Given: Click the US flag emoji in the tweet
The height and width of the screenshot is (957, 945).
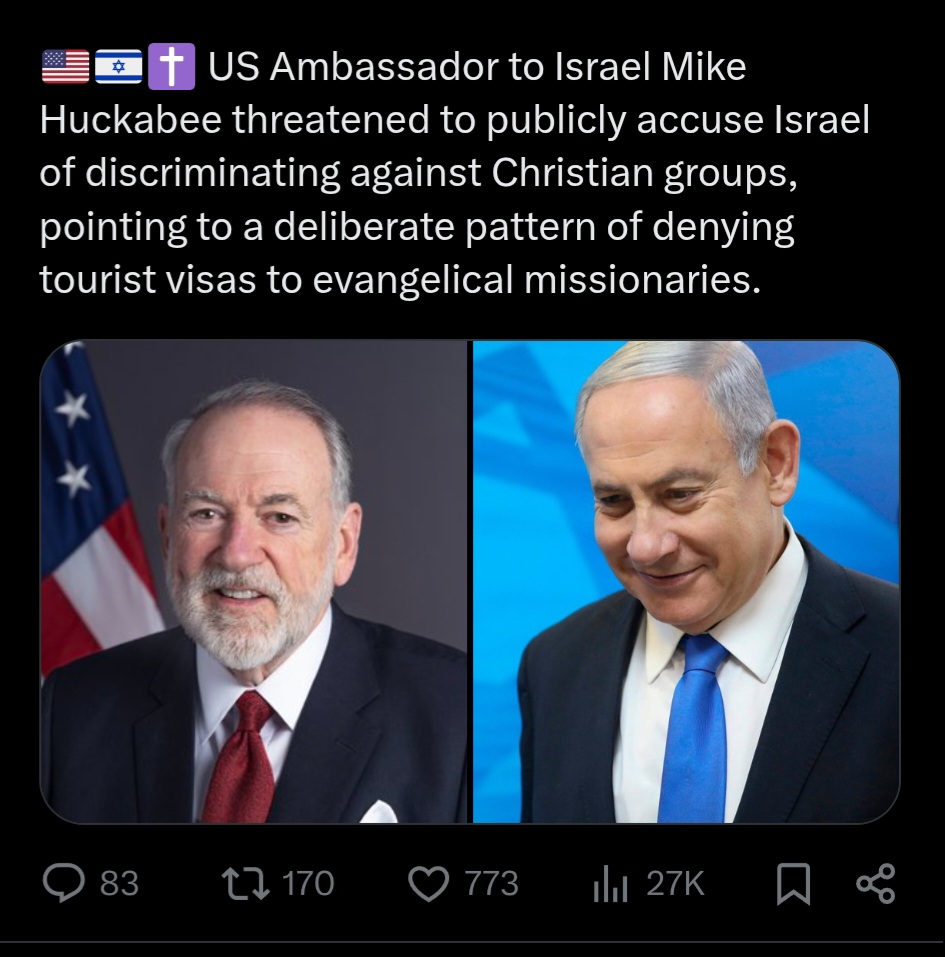Looking at the screenshot, I should (x=65, y=67).
